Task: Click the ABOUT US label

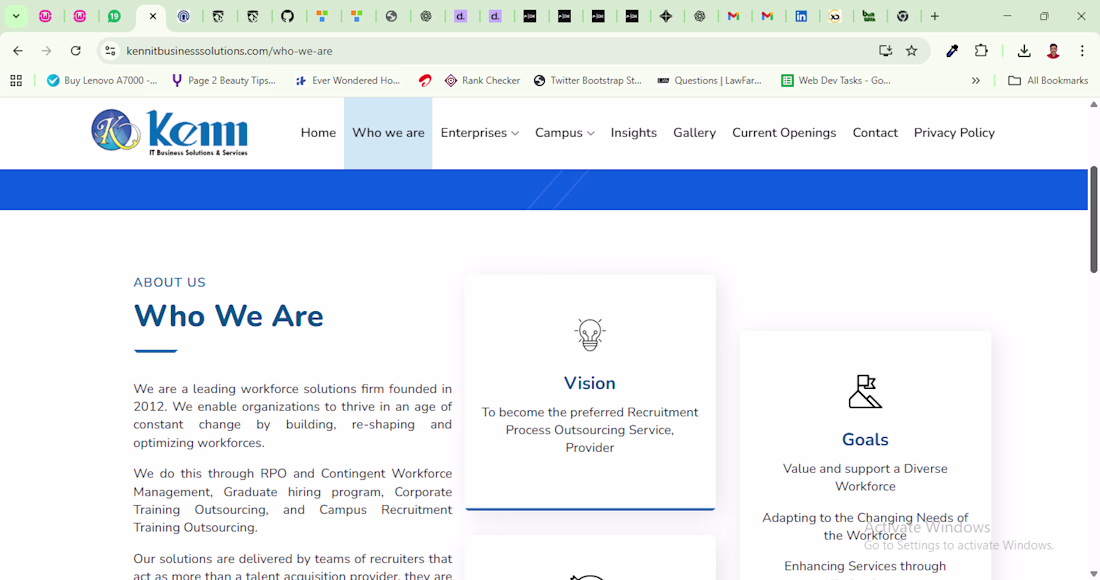Action: coord(170,283)
